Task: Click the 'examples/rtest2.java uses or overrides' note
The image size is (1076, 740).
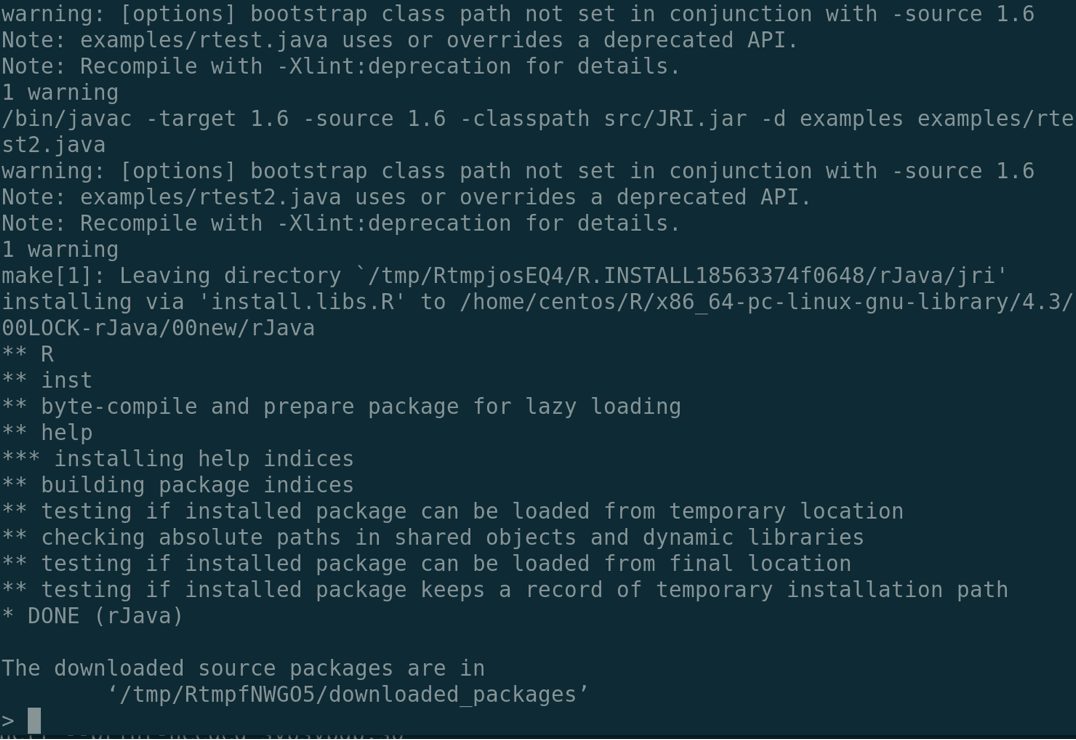Action: (406, 197)
